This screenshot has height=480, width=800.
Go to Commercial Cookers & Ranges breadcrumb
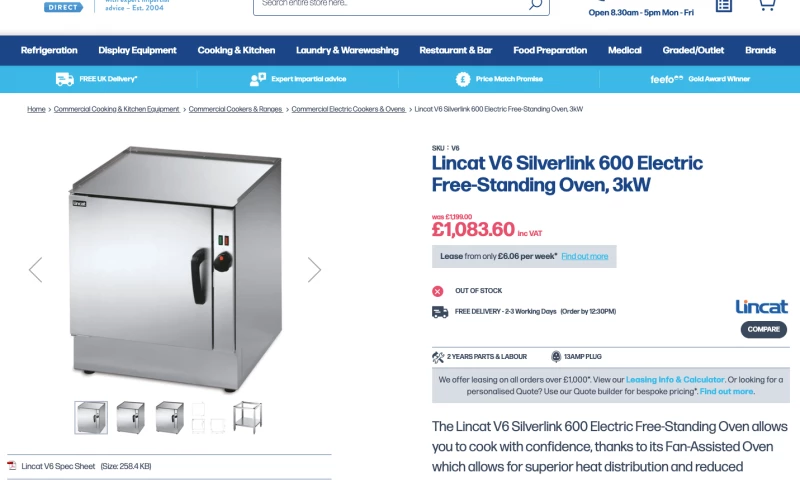pyautogui.click(x=235, y=109)
